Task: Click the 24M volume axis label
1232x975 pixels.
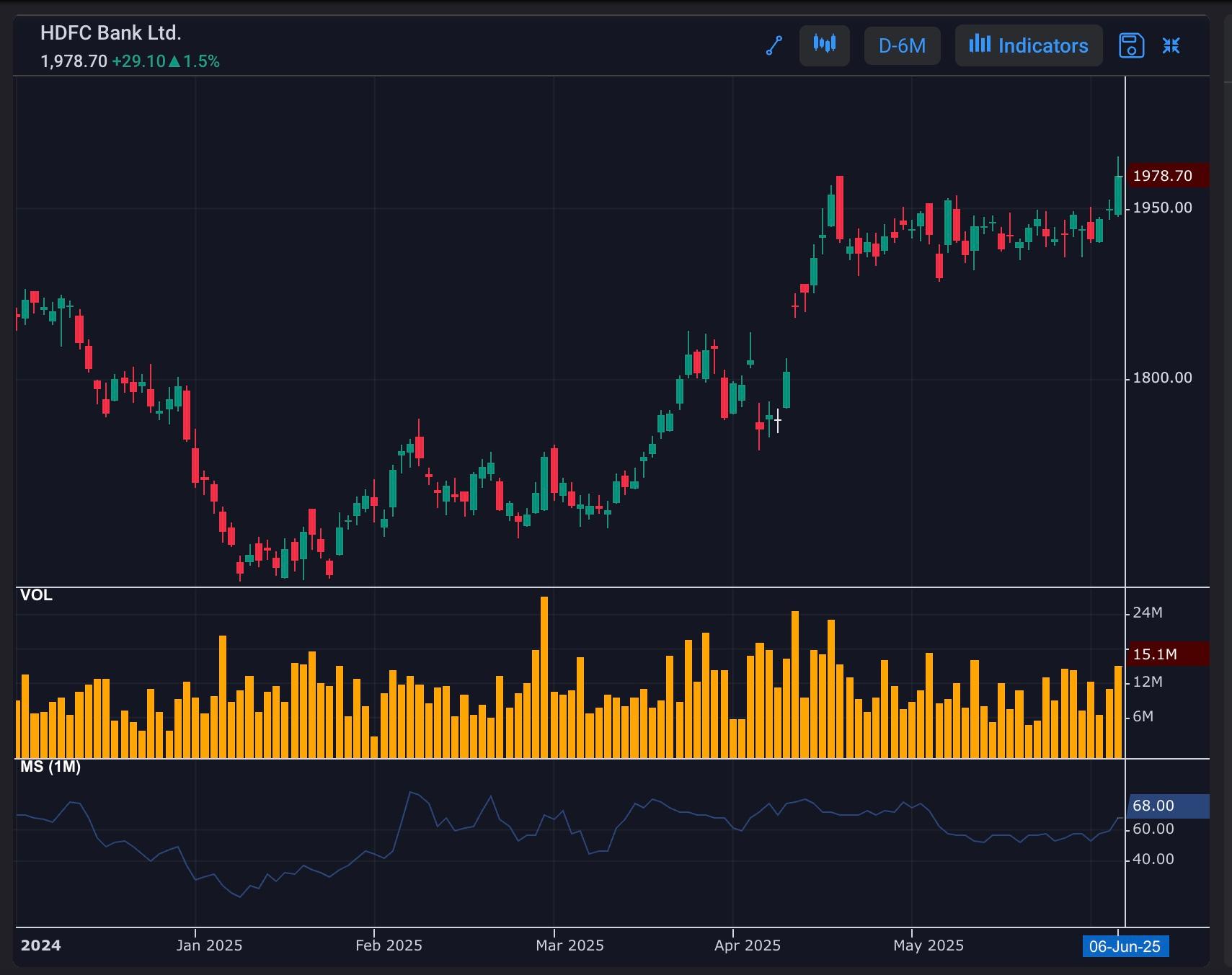Action: 1148,613
